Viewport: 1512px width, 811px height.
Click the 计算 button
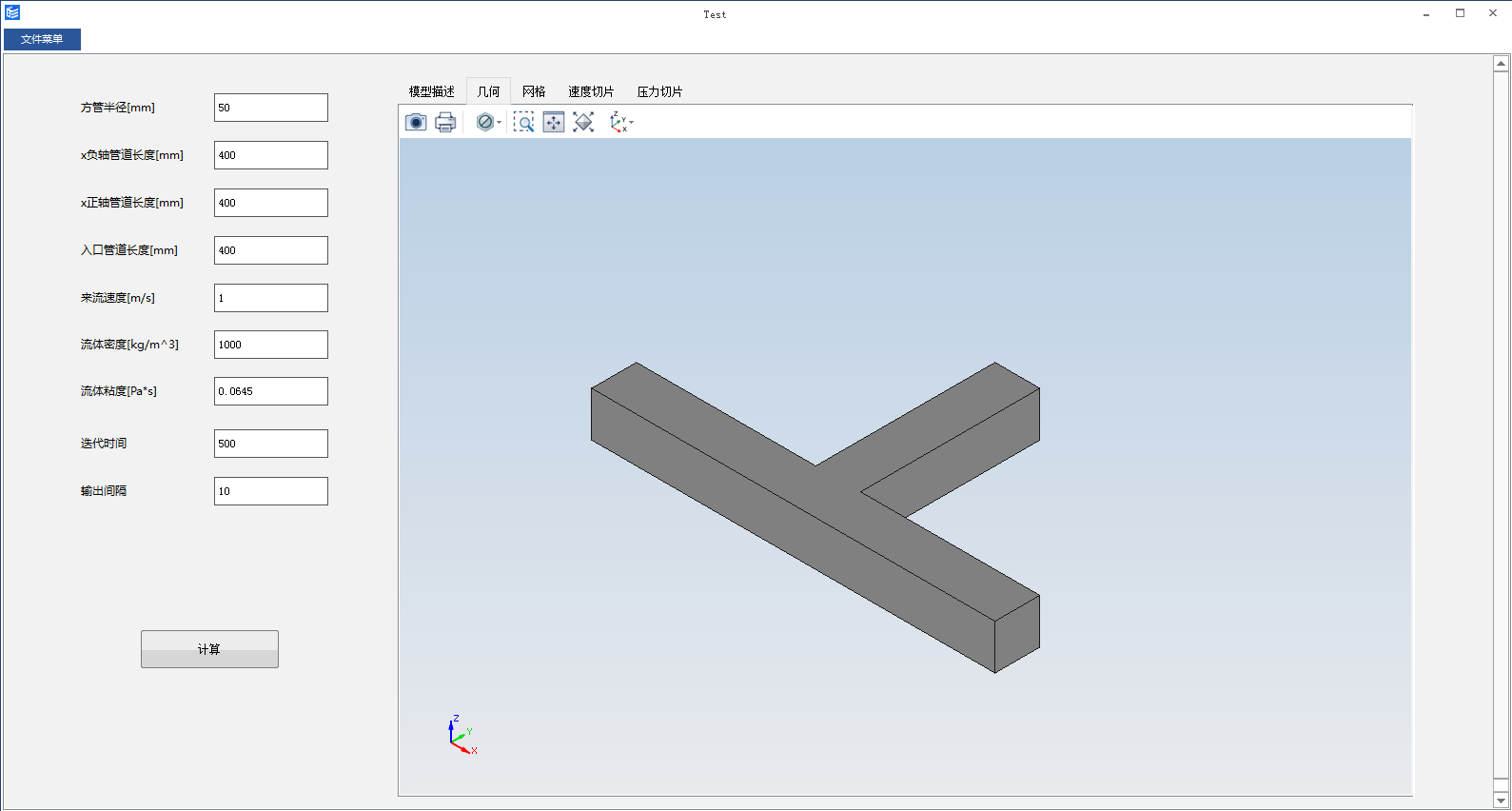pyautogui.click(x=209, y=649)
